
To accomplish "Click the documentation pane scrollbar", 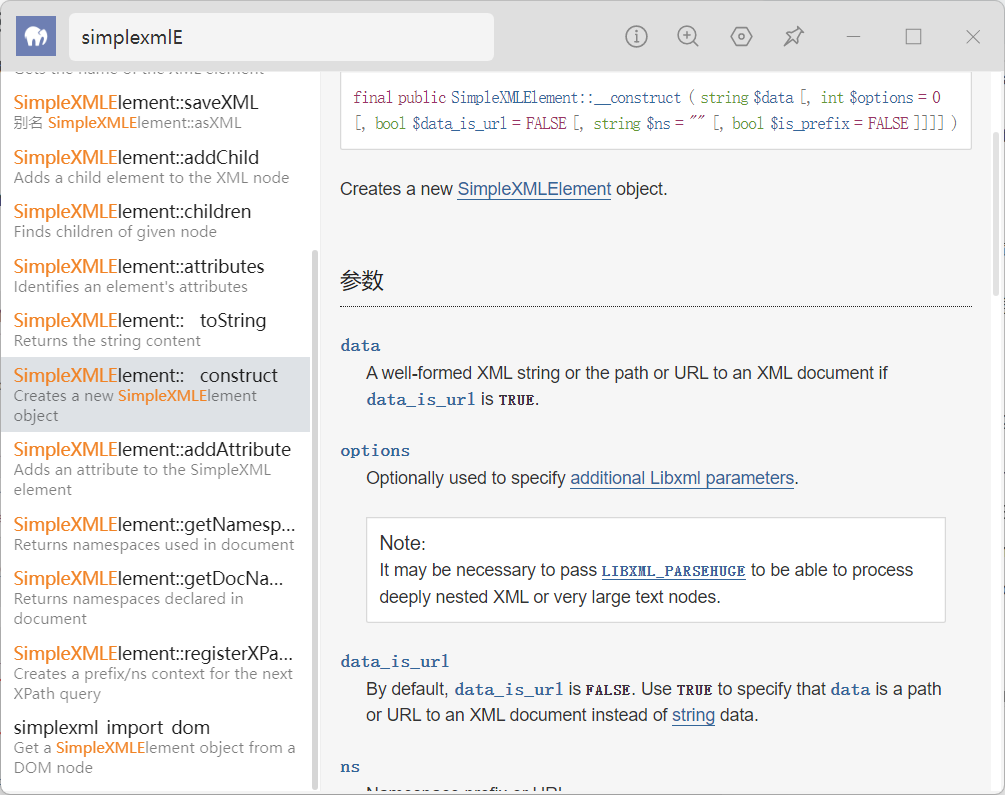I will (996, 213).
